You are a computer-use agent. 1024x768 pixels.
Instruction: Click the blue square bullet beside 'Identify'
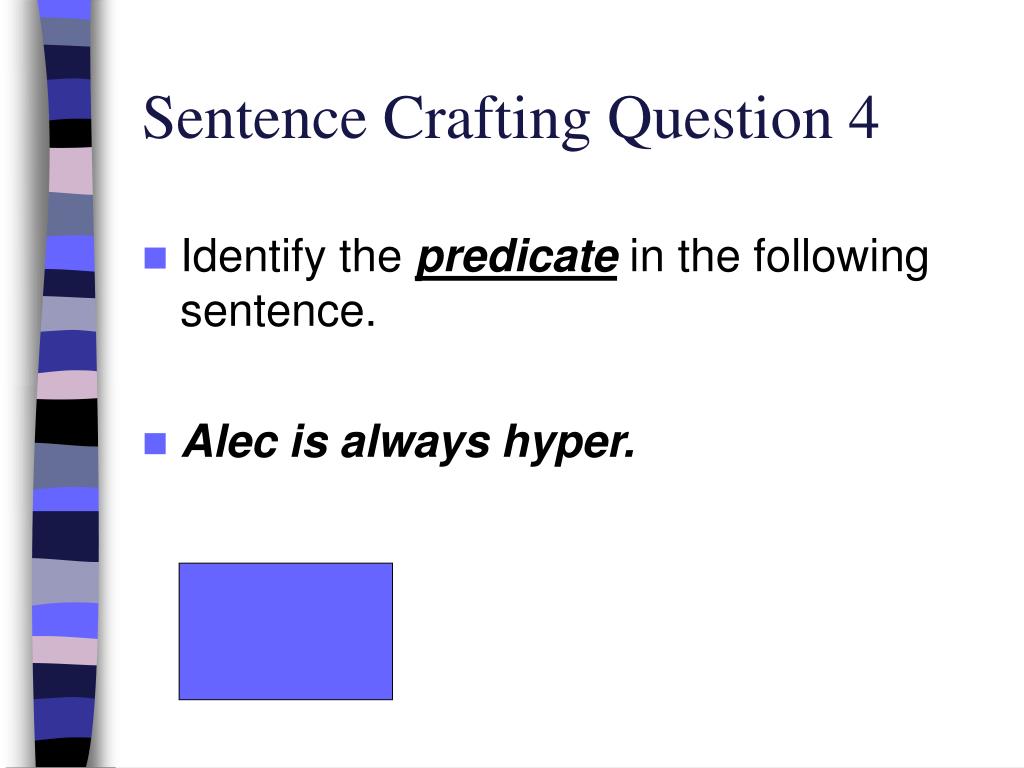pyautogui.click(x=155, y=258)
